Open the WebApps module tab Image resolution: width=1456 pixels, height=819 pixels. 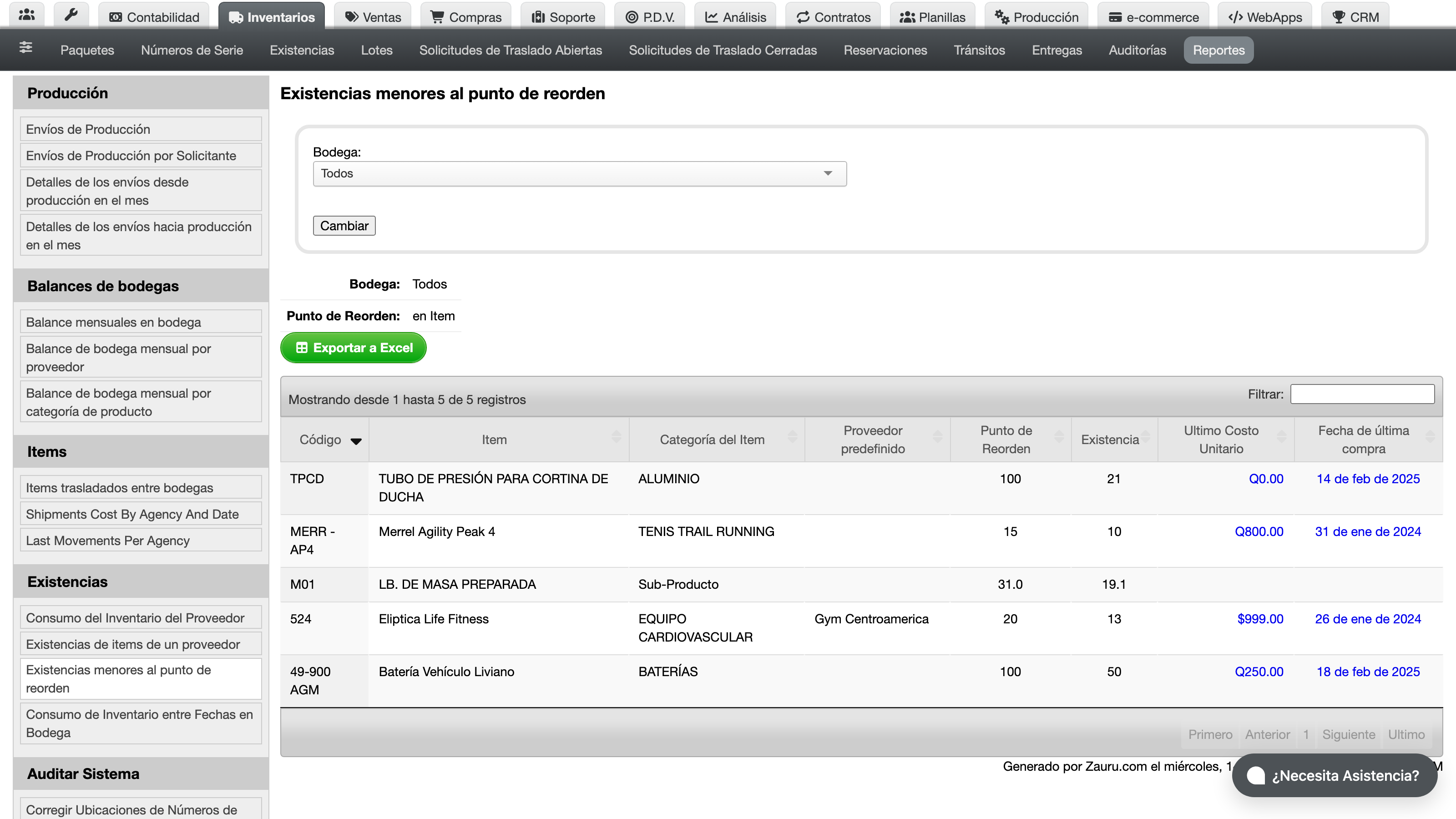(x=1265, y=17)
